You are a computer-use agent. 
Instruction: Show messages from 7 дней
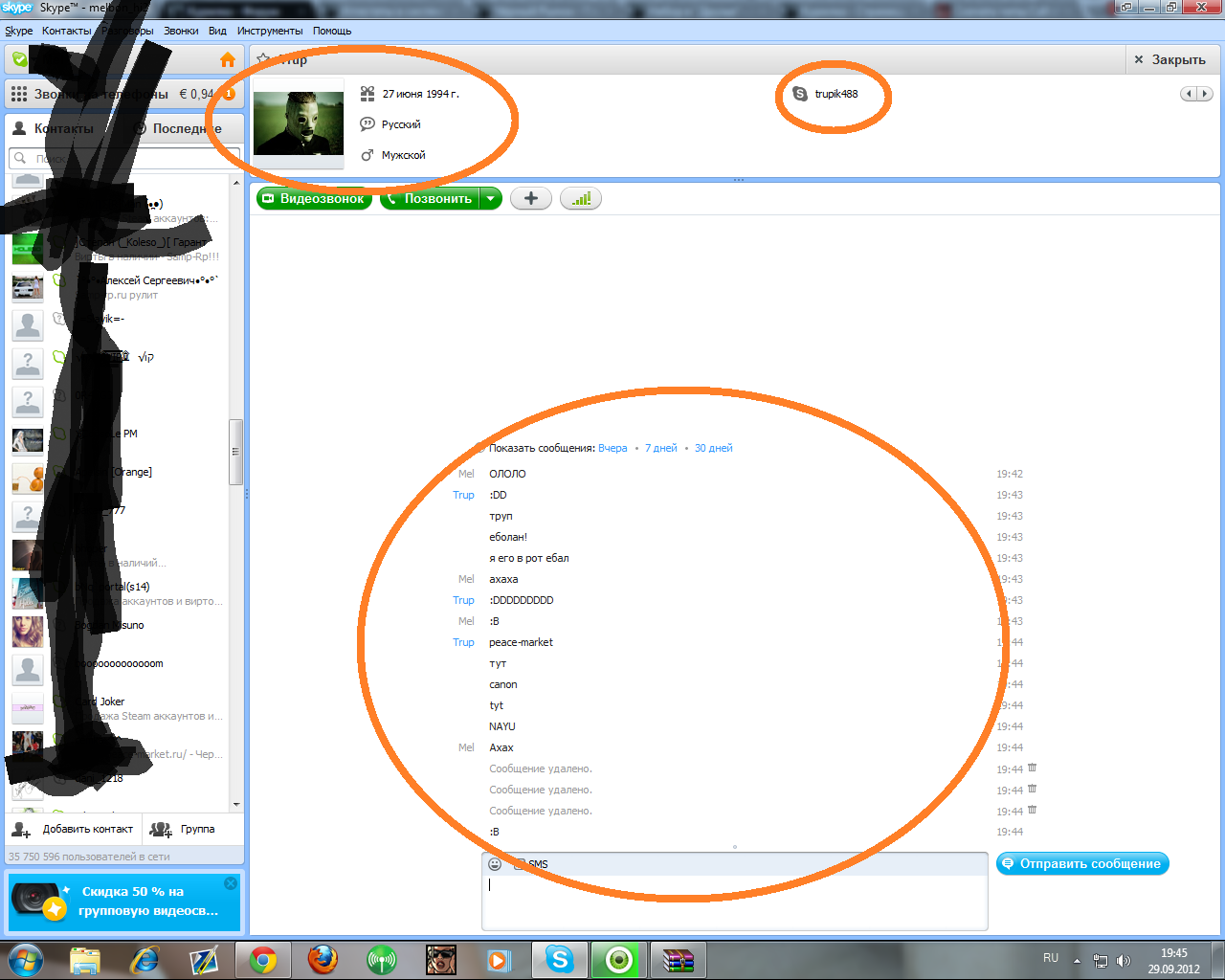pos(660,448)
